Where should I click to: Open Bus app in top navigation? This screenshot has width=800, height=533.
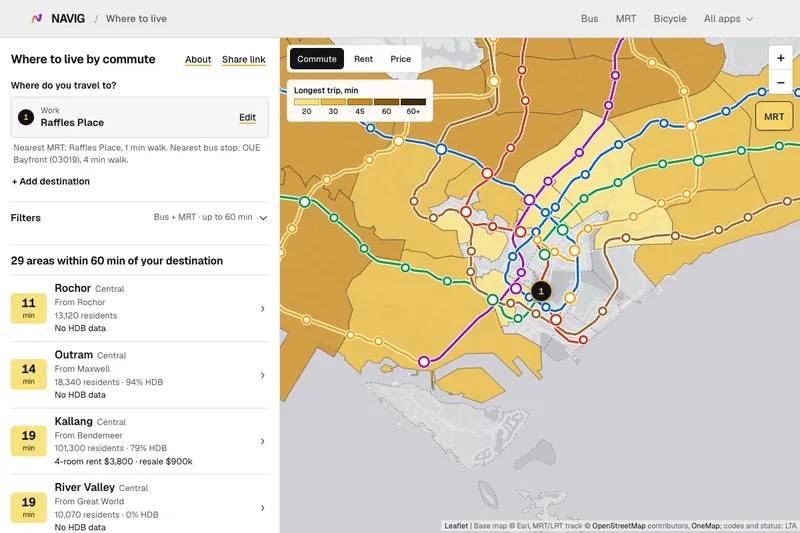pos(589,19)
